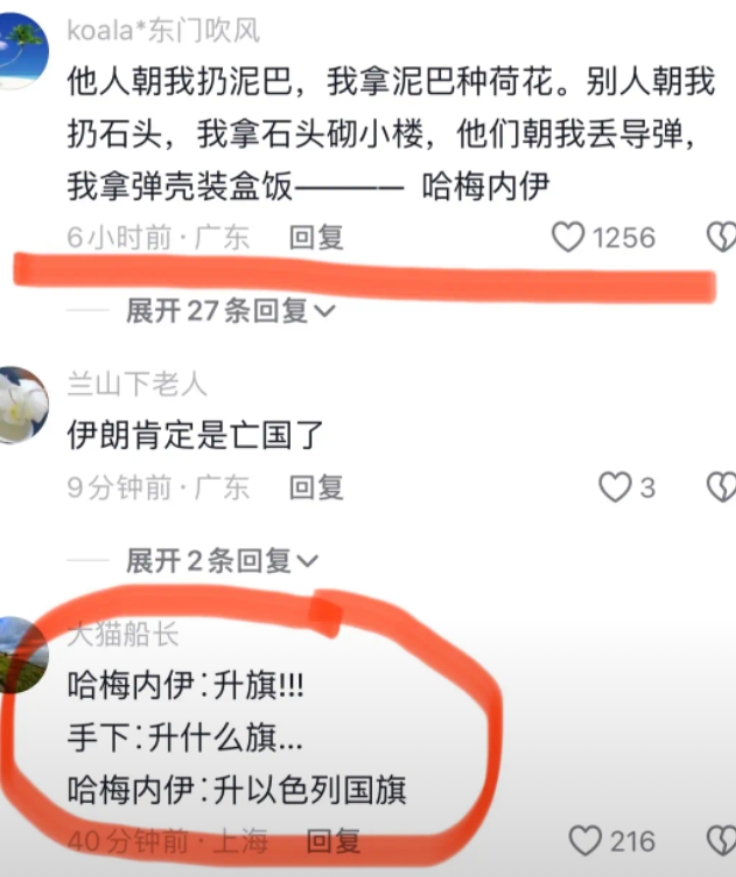Open username 兰山下老人
Viewport: 736px width, 877px height.
tap(137, 385)
